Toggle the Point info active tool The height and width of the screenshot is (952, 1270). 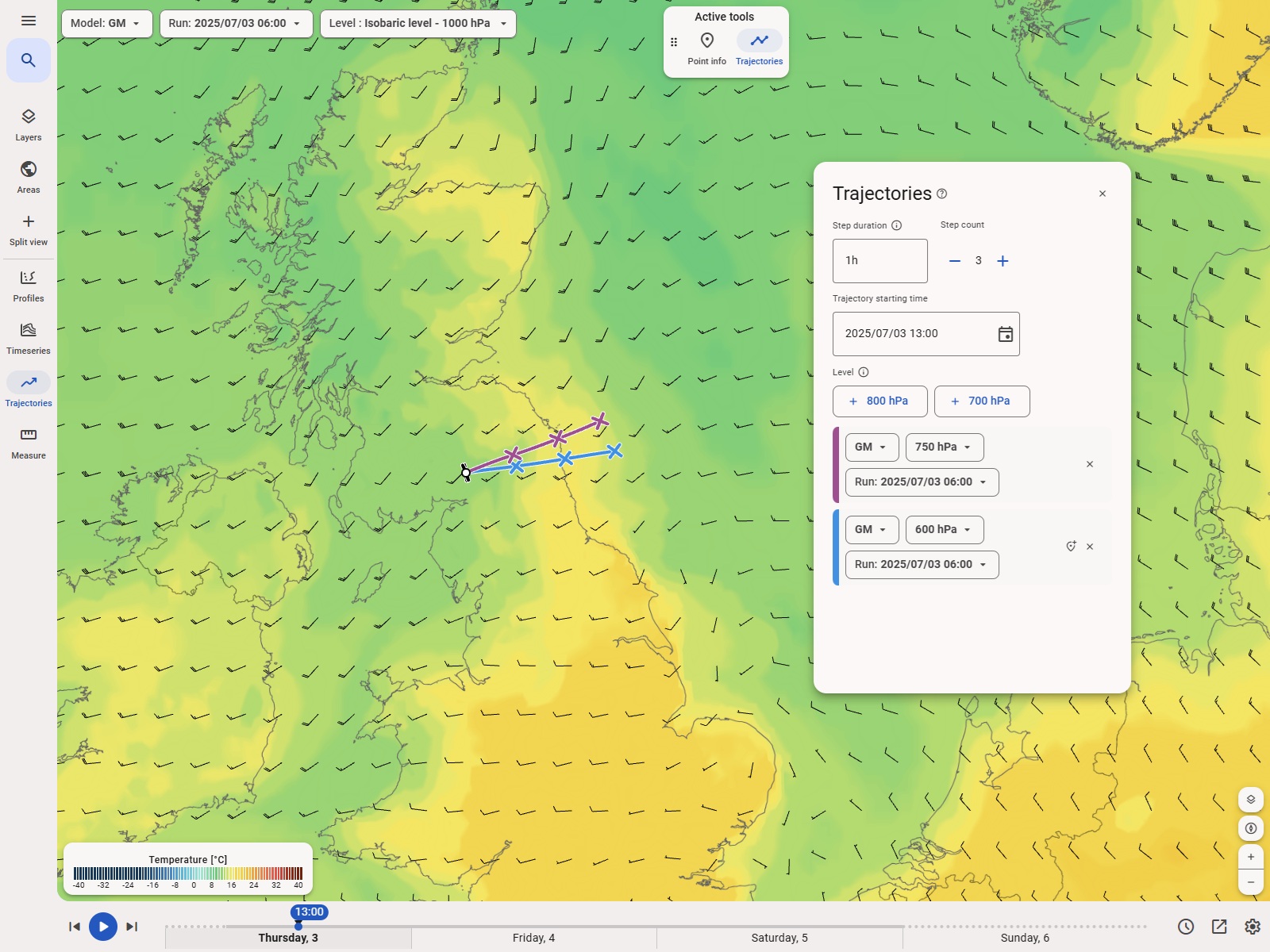coord(706,48)
